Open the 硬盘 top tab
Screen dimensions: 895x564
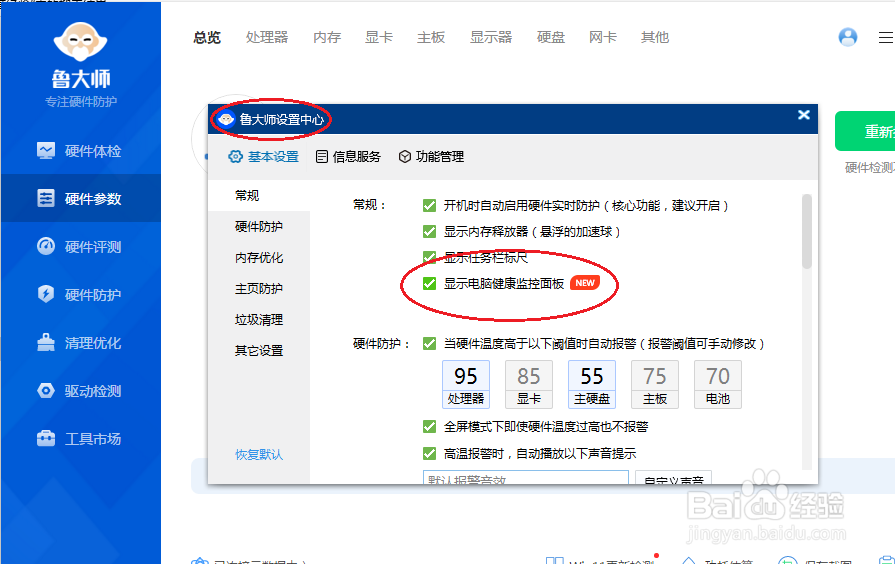click(x=551, y=38)
